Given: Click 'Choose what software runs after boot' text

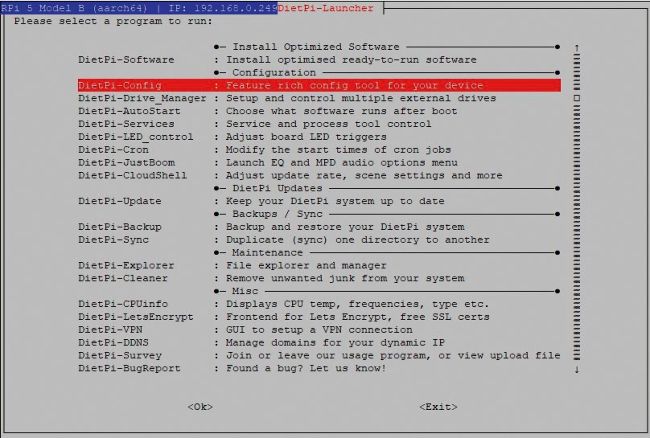Looking at the screenshot, I should point(341,111).
